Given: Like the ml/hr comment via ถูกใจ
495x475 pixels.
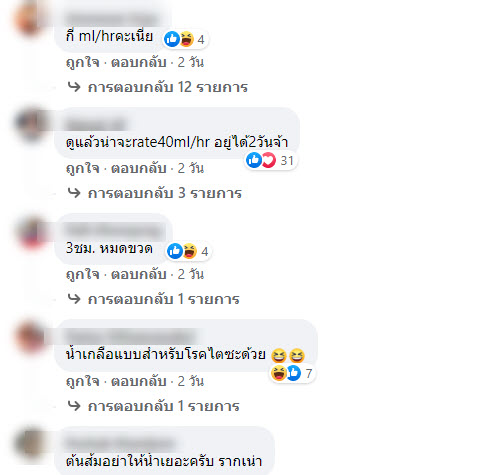Looking at the screenshot, I should (83, 62).
